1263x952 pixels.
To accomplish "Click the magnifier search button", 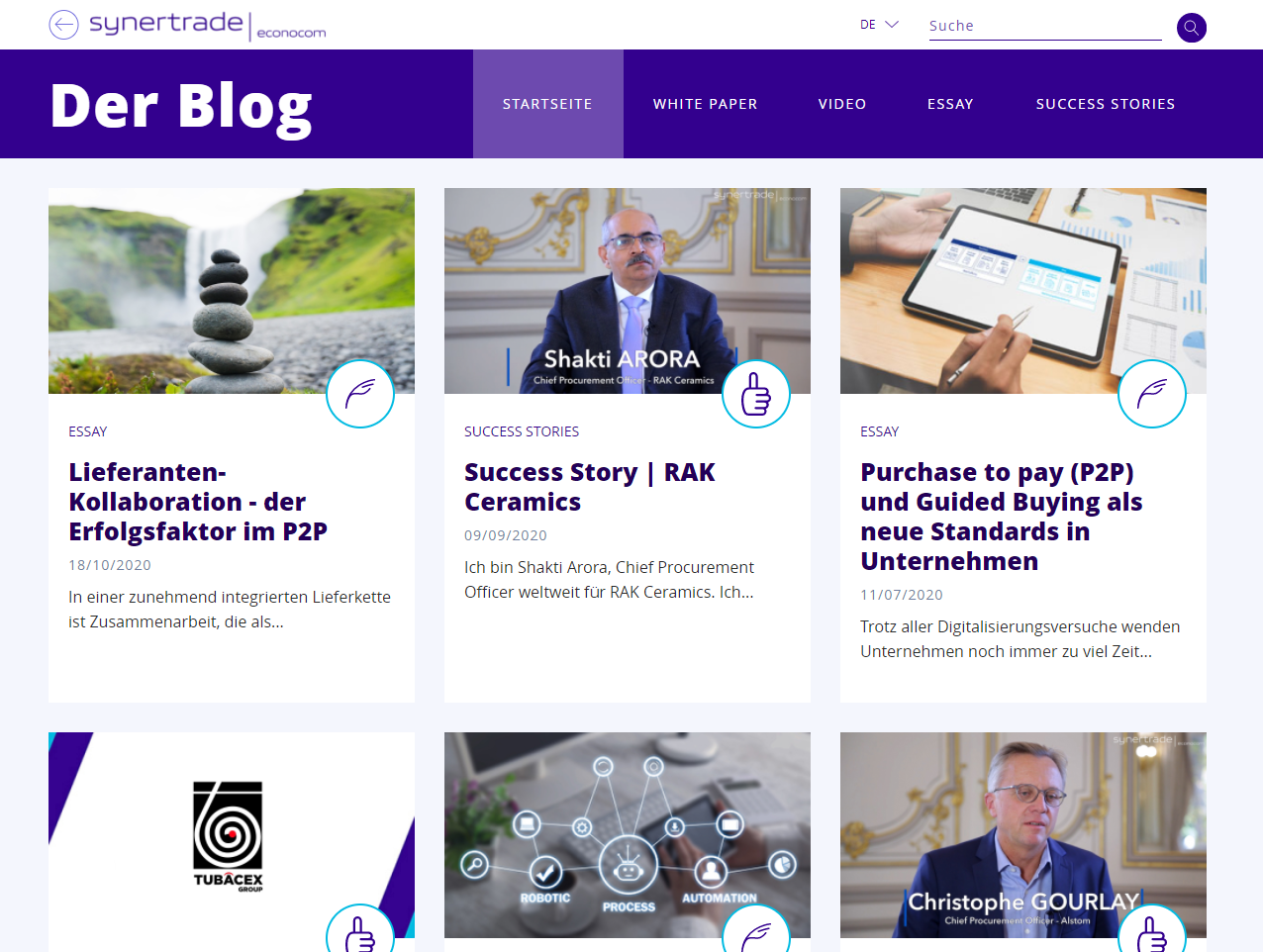I will [1192, 28].
